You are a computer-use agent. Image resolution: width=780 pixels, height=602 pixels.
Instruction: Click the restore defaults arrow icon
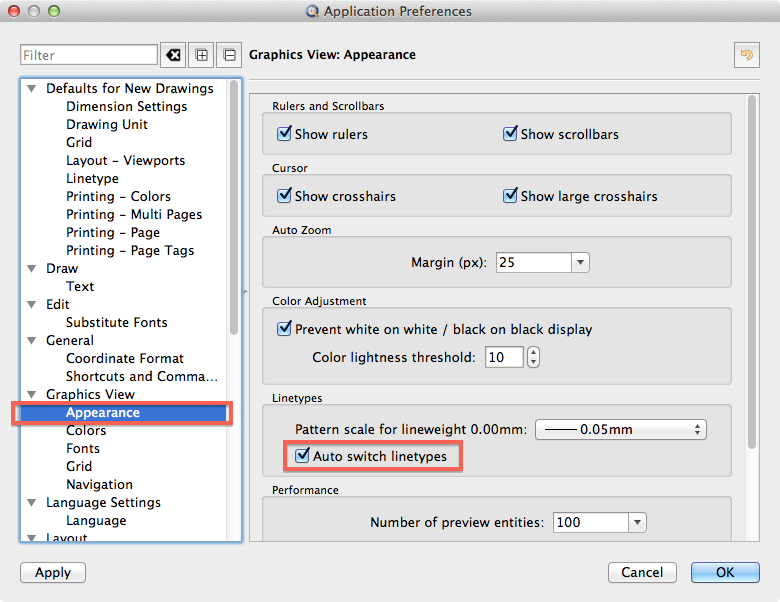pos(745,55)
